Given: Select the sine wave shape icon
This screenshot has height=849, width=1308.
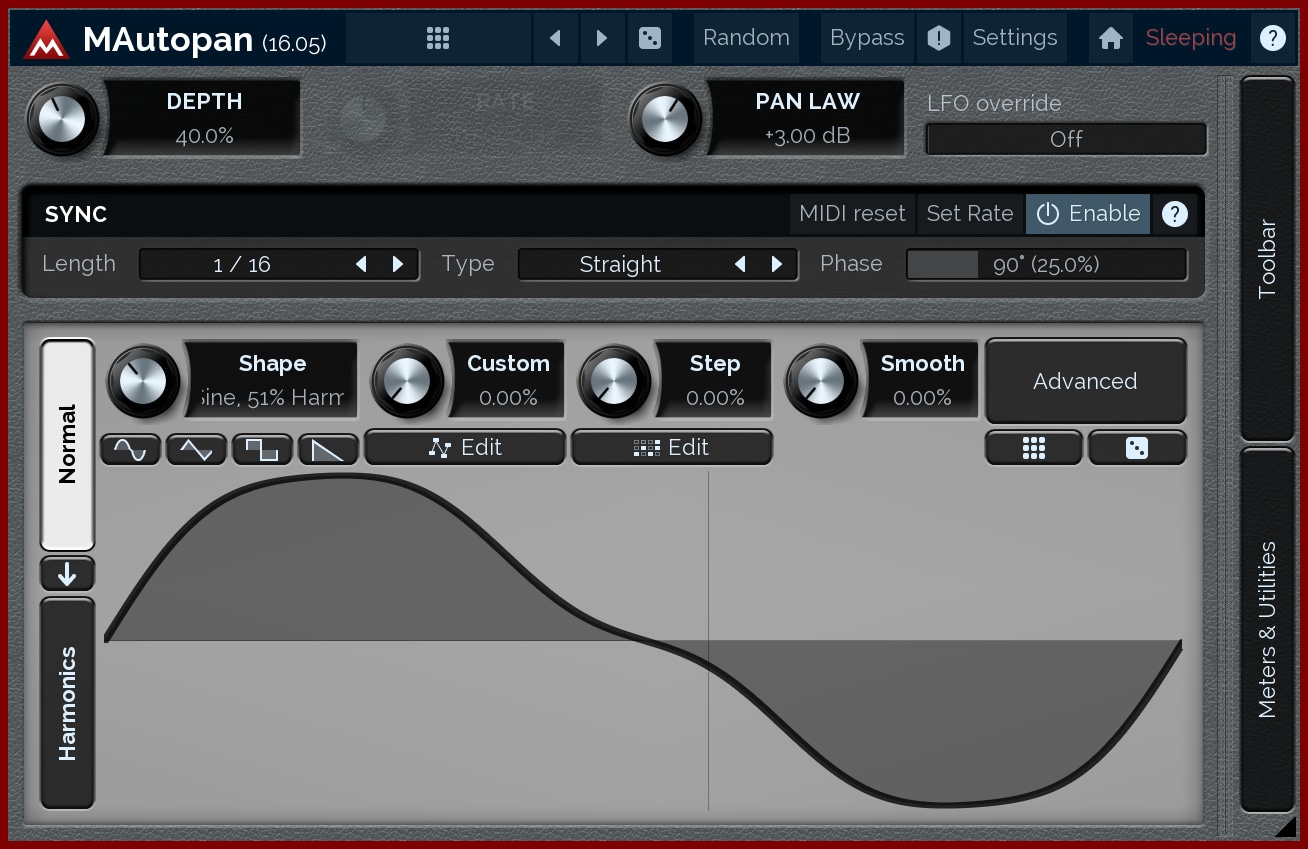Looking at the screenshot, I should click(x=130, y=450).
